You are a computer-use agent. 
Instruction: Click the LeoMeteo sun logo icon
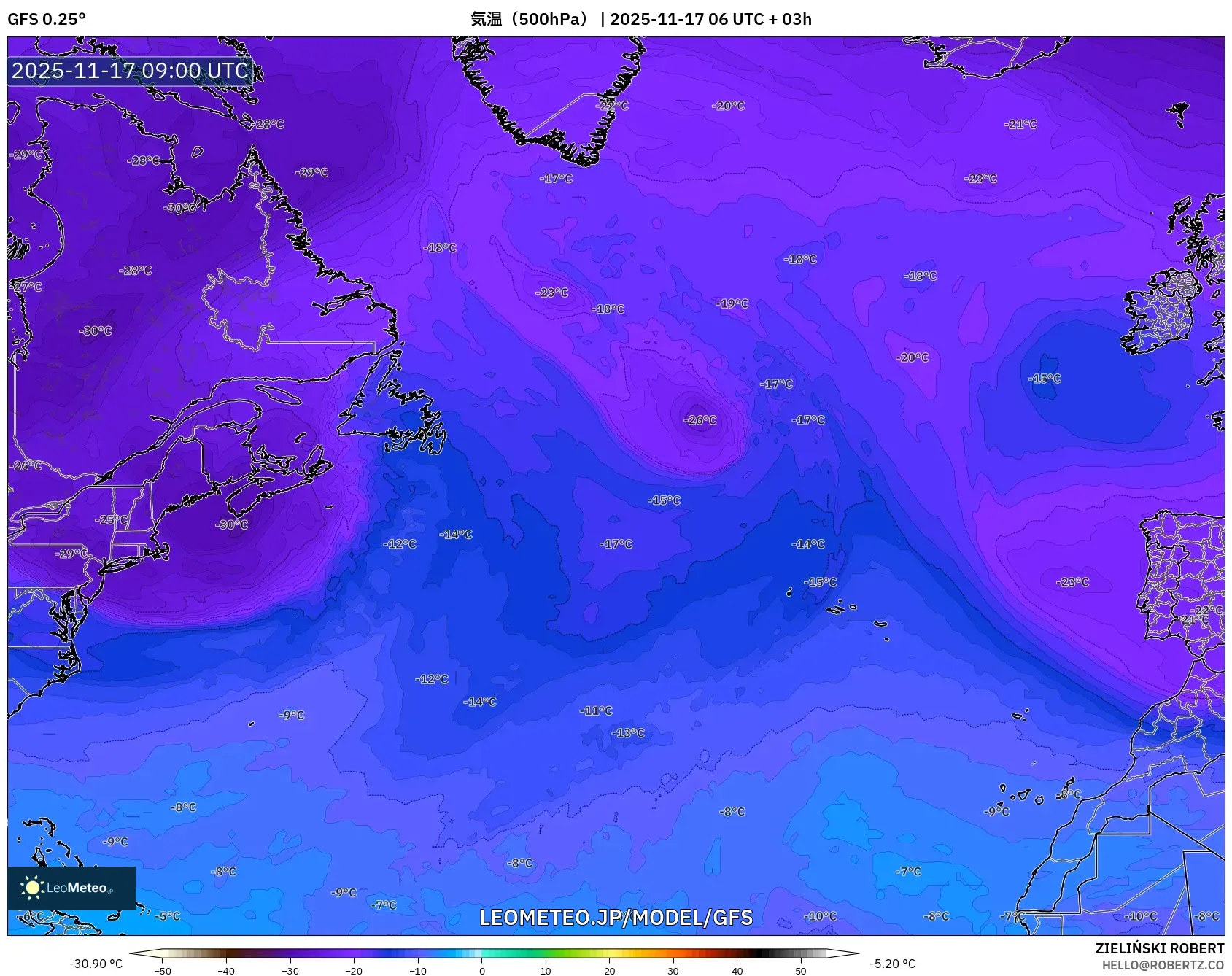point(33,888)
